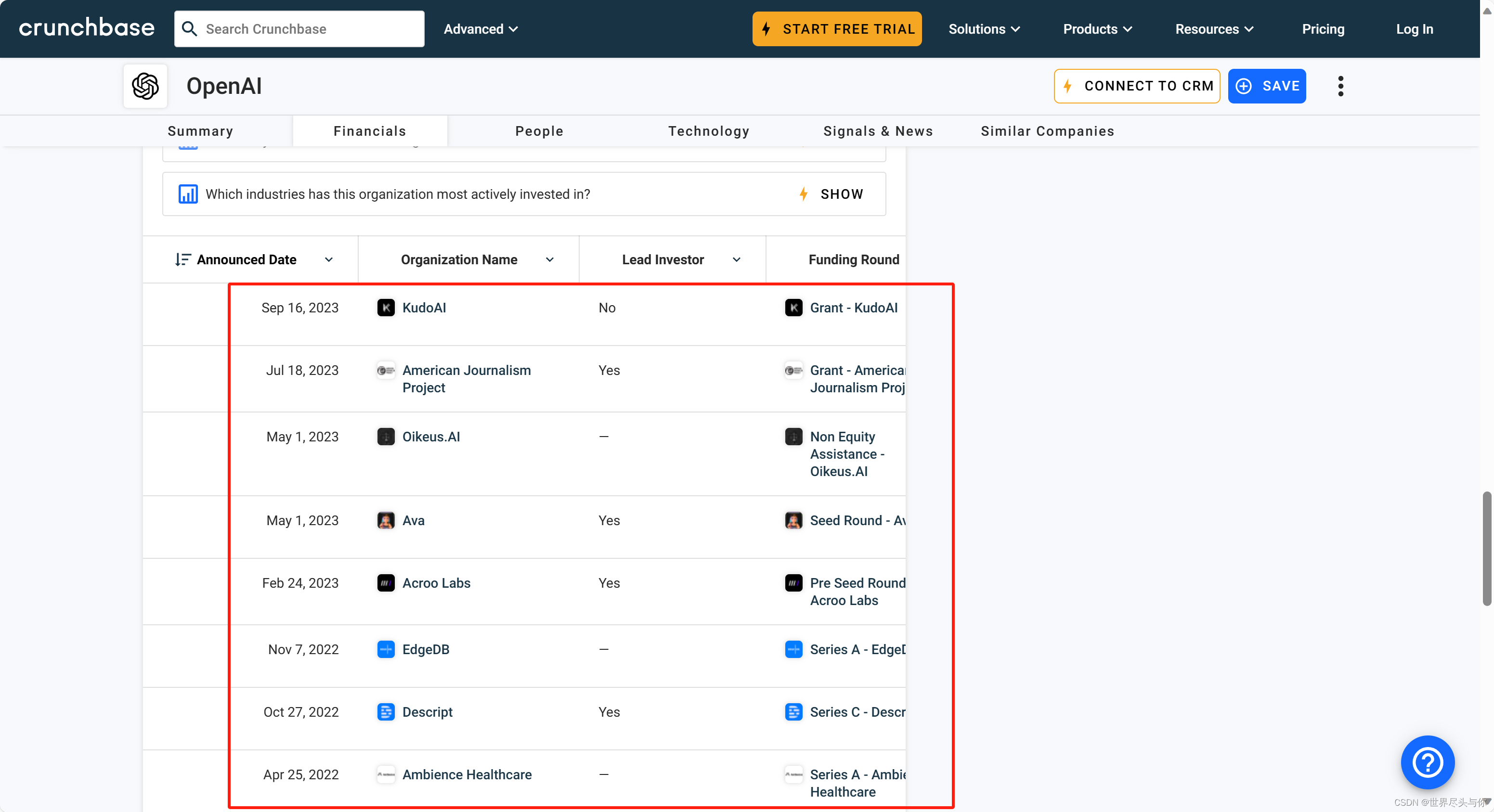Open the Products dropdown menu

point(1097,29)
